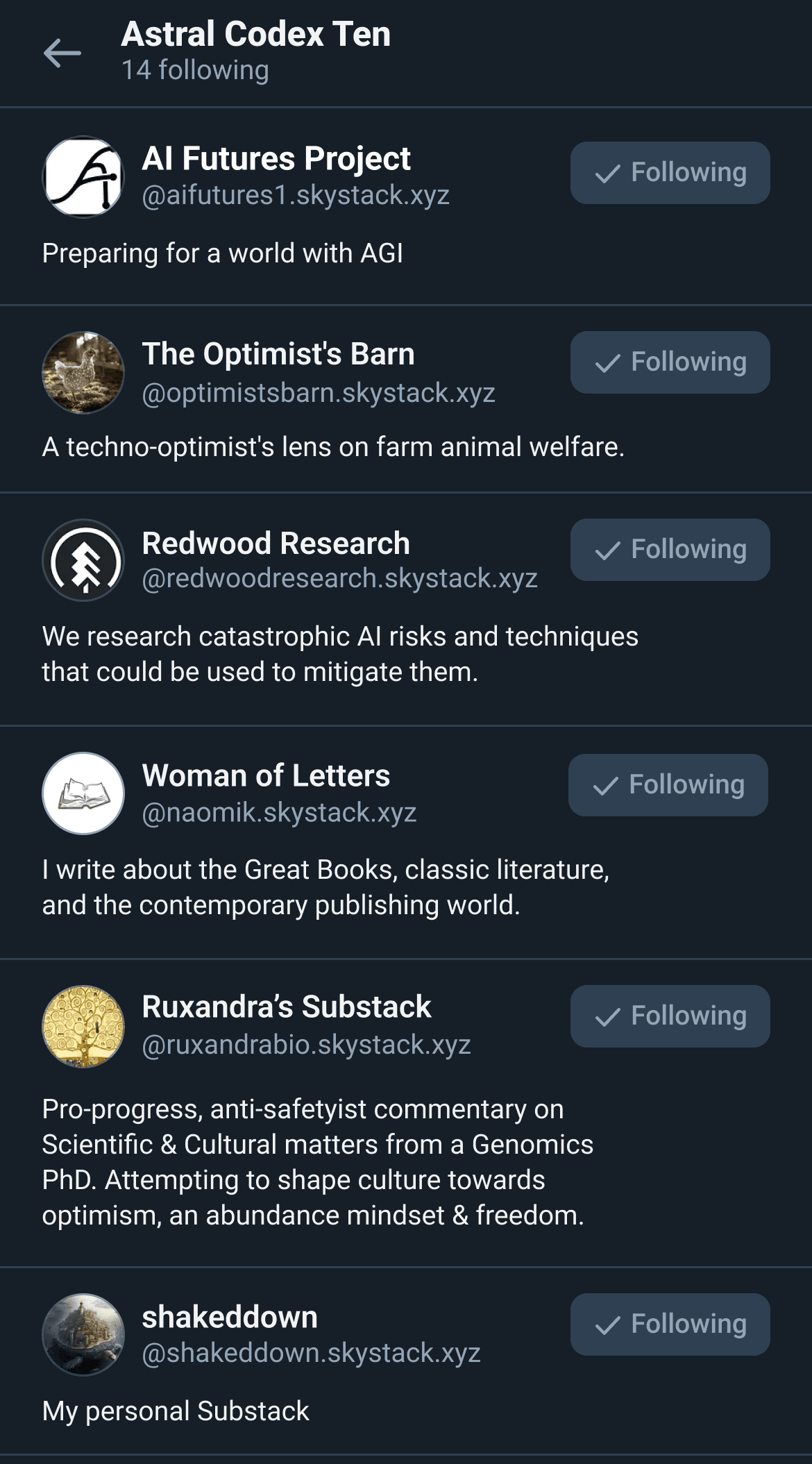Select @naomik.skystack.xyz handle
This screenshot has width=812, height=1464.
click(x=279, y=812)
